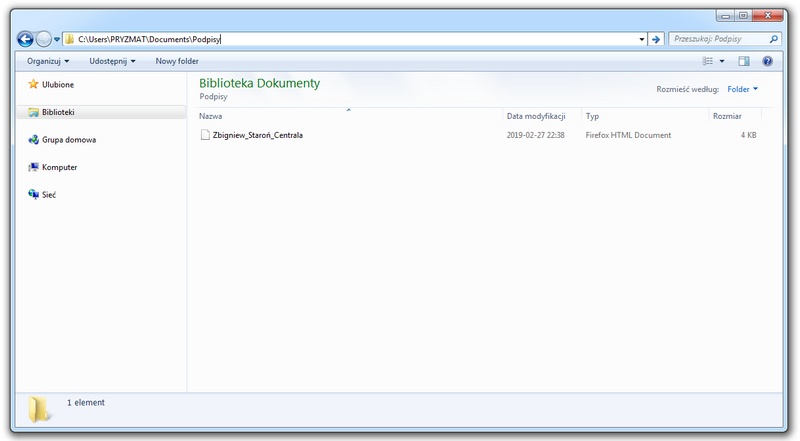Image resolution: width=800 pixels, height=441 pixels.
Task: Sort by the Typ column header
Action: pos(645,116)
